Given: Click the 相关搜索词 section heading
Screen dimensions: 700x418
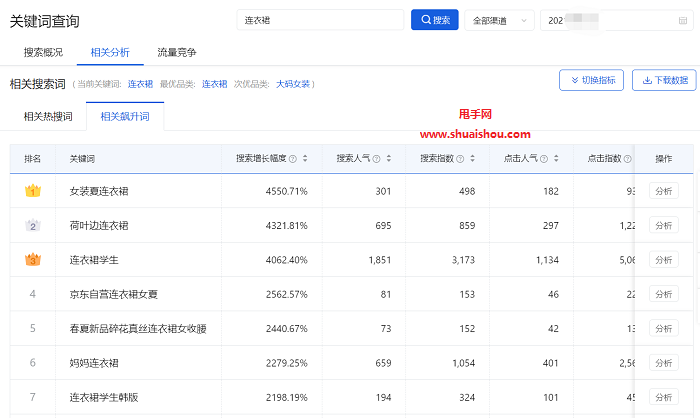Looking at the screenshot, I should click(38, 84).
